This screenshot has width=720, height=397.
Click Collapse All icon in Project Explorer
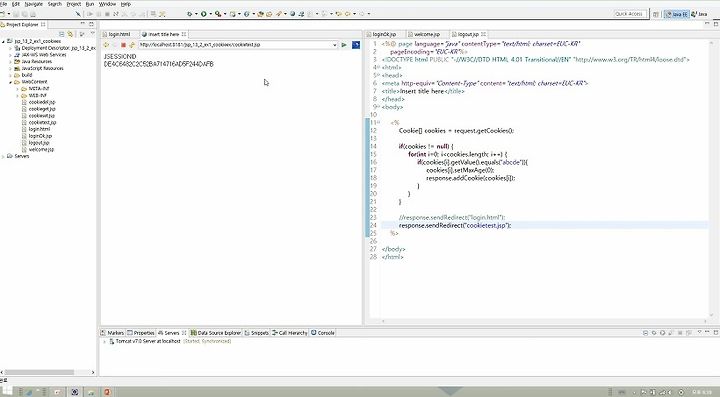(62, 34)
